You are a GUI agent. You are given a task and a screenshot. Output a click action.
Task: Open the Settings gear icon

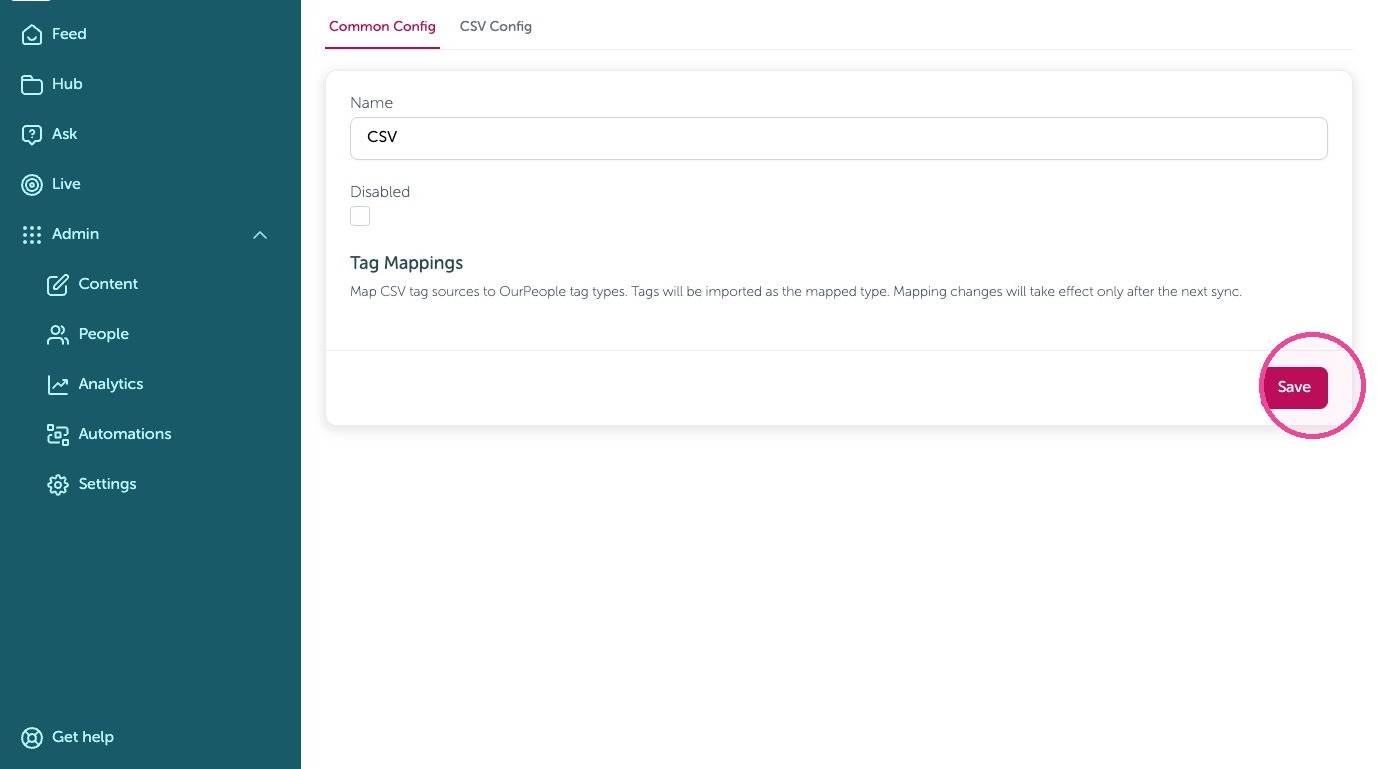coord(58,484)
